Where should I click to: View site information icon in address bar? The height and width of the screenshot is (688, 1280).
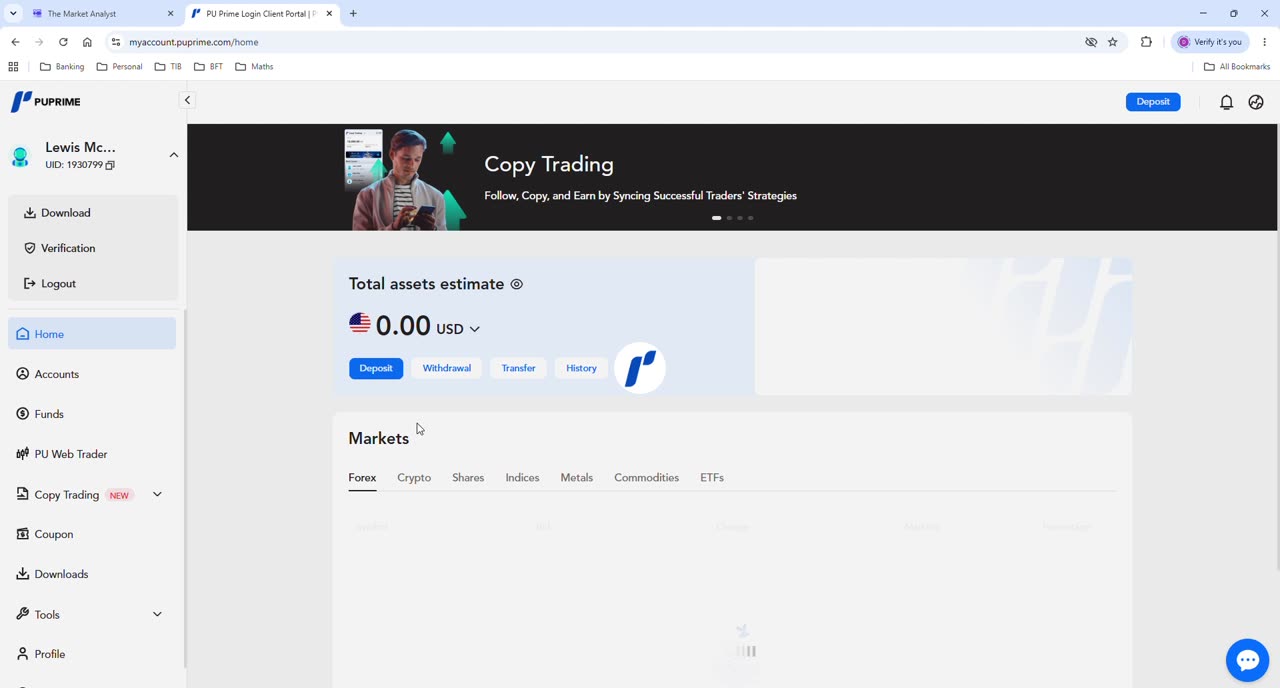116,42
